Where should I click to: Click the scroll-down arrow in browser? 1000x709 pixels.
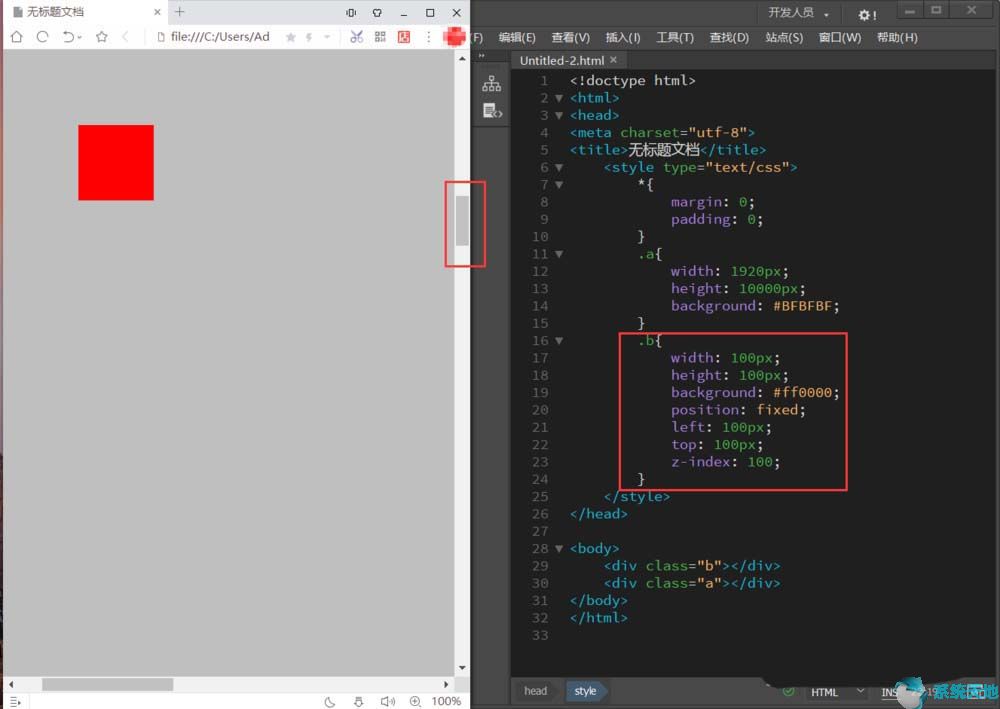462,668
